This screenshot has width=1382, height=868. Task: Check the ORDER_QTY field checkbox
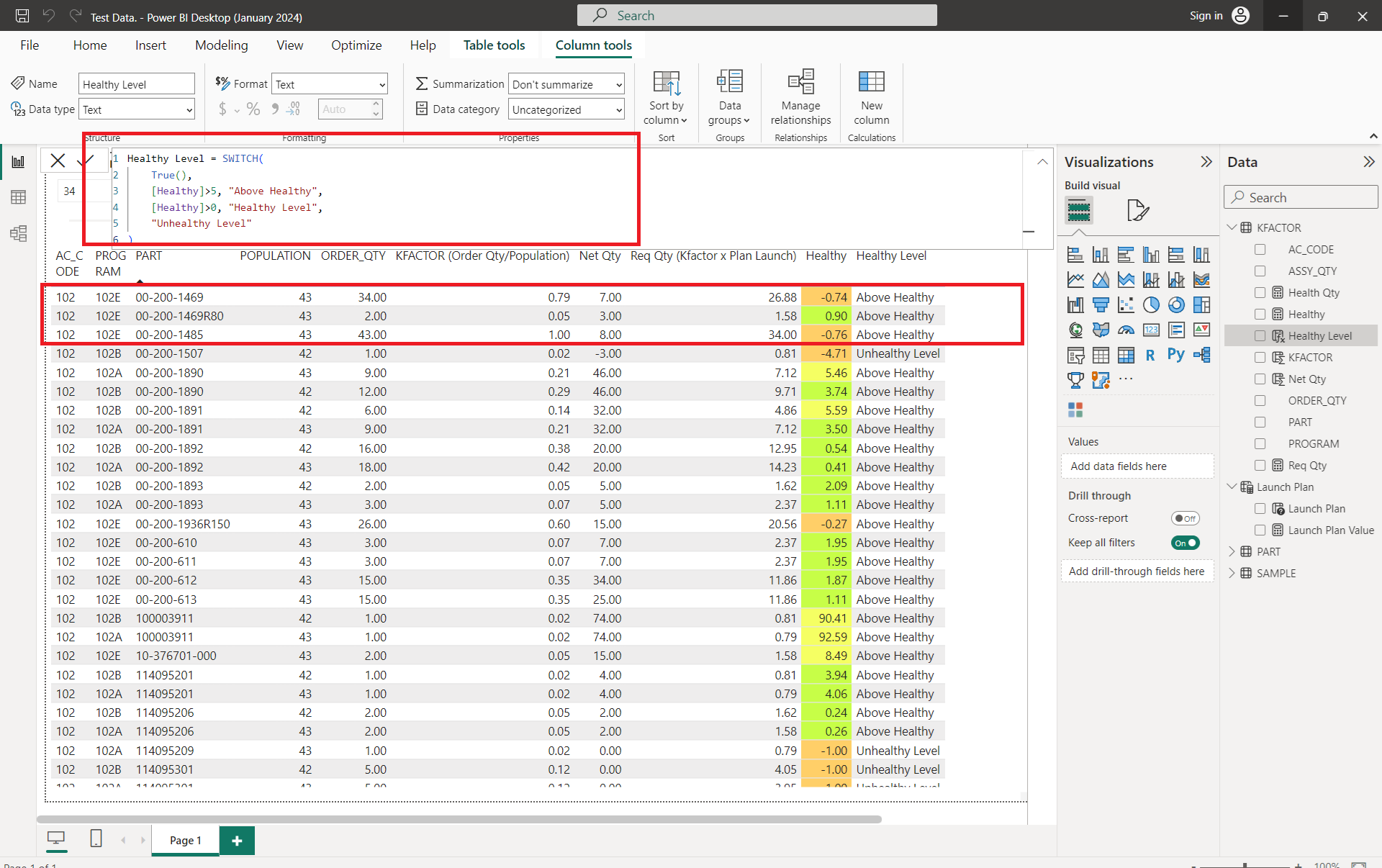pyautogui.click(x=1260, y=401)
